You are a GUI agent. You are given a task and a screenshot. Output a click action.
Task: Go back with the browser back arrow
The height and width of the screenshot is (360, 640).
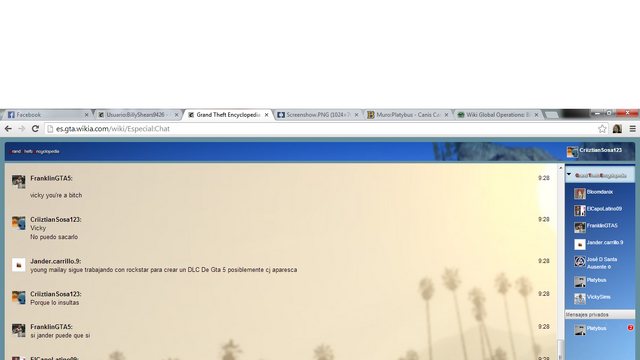pyautogui.click(x=8, y=129)
